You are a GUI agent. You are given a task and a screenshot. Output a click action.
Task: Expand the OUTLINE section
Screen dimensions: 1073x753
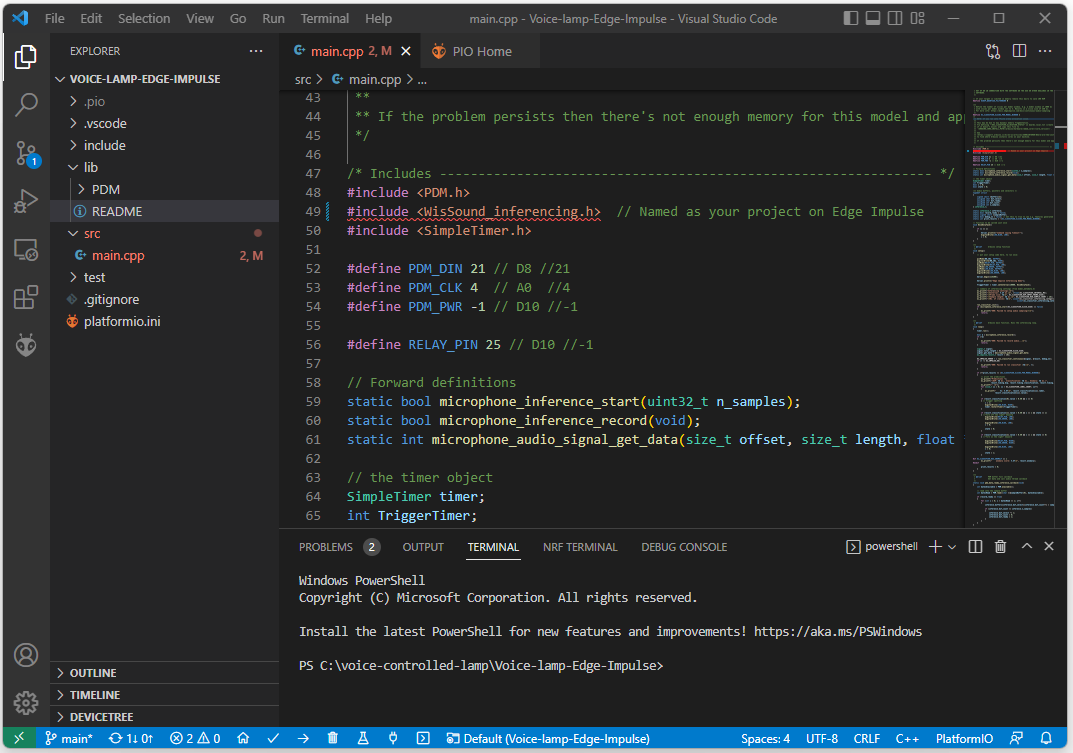tap(93, 673)
